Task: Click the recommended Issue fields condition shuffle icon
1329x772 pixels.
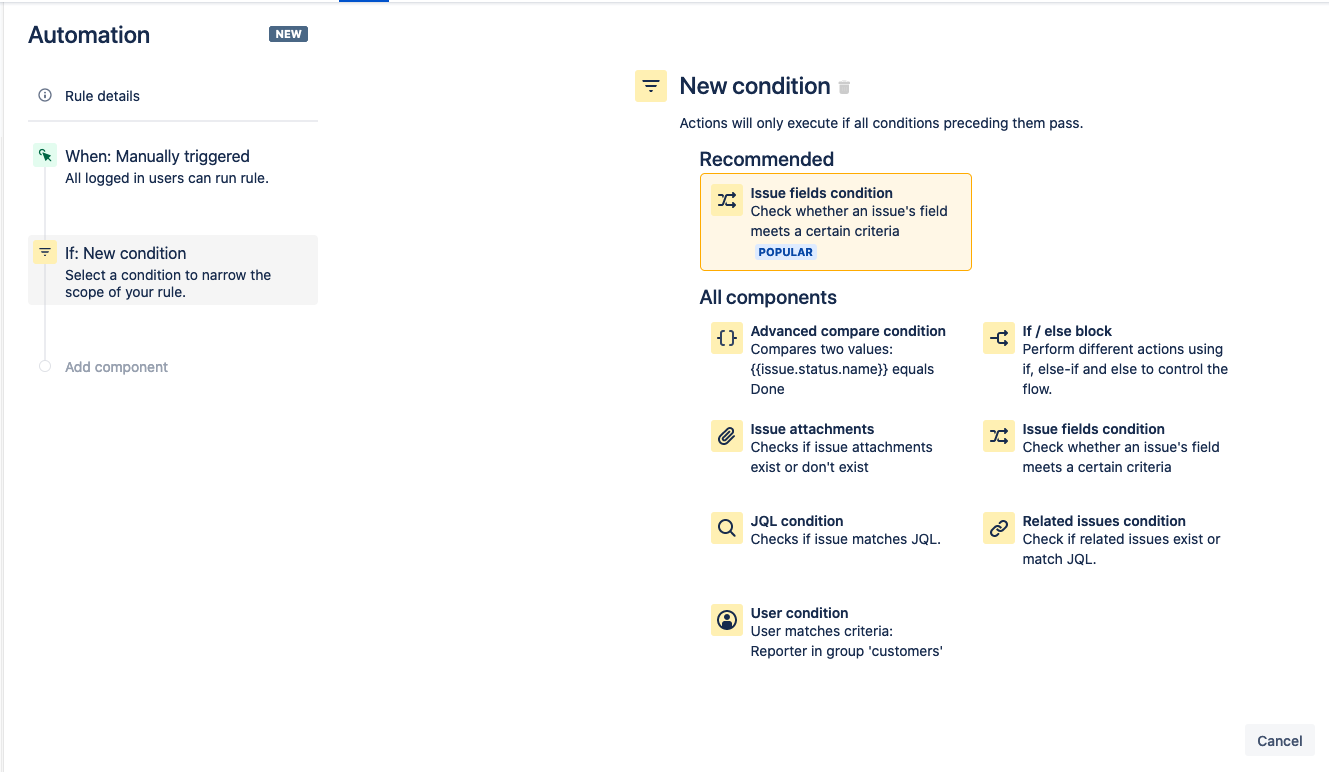Action: pyautogui.click(x=727, y=200)
